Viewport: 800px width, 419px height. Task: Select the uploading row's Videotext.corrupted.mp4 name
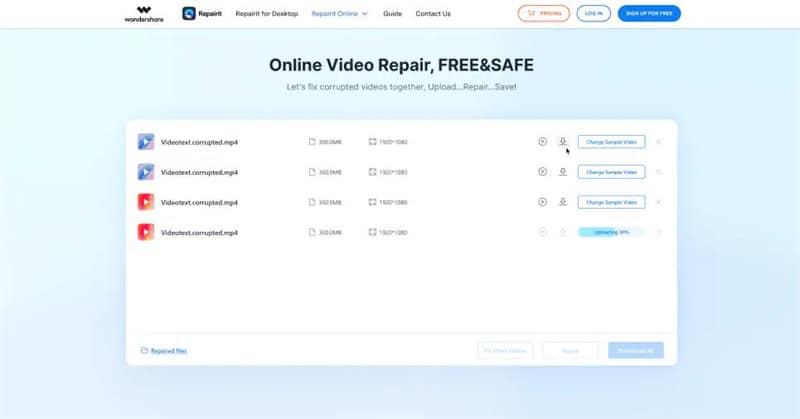click(x=199, y=233)
